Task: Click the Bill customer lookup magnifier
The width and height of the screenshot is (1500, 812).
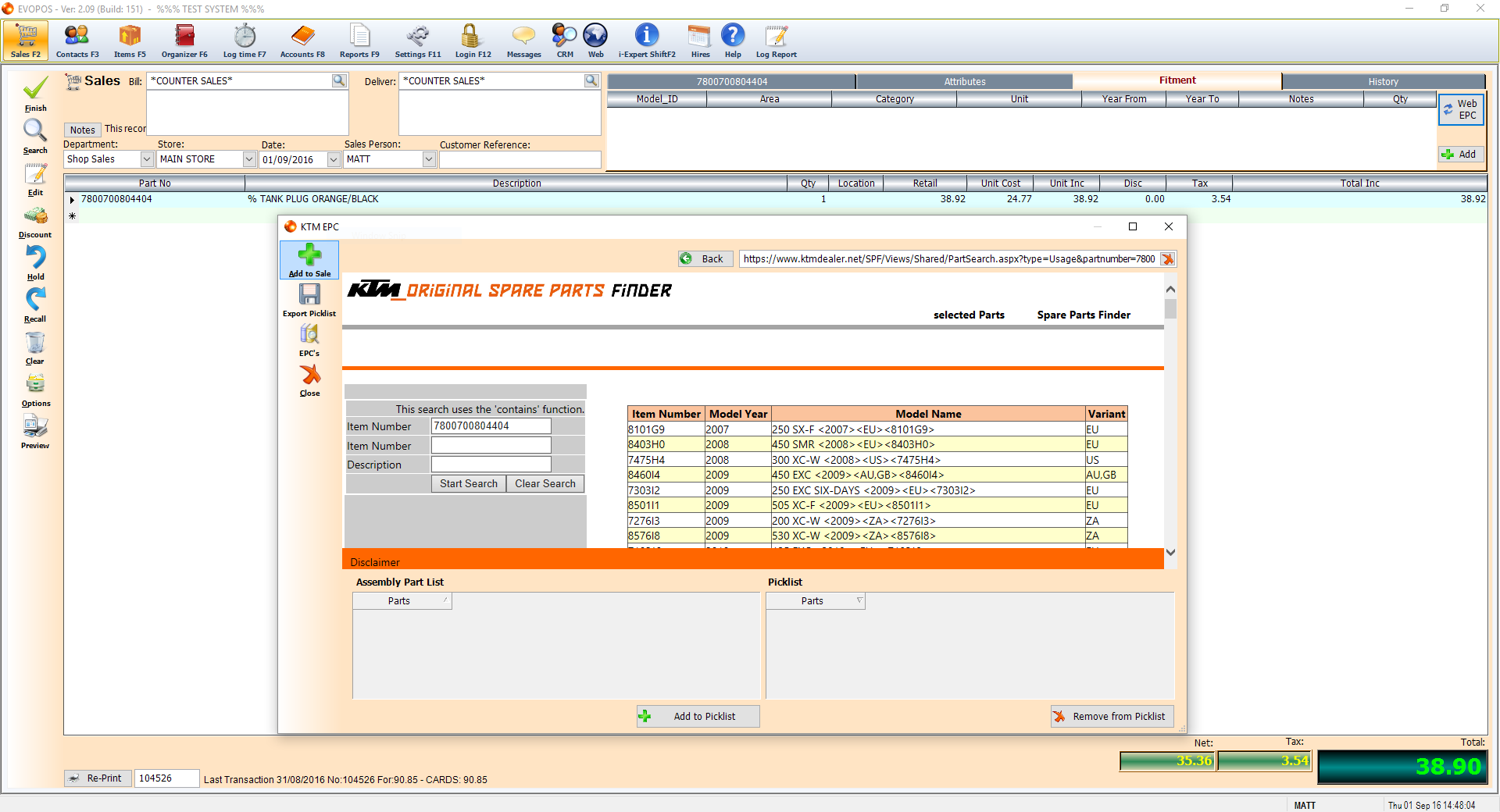Action: point(339,80)
